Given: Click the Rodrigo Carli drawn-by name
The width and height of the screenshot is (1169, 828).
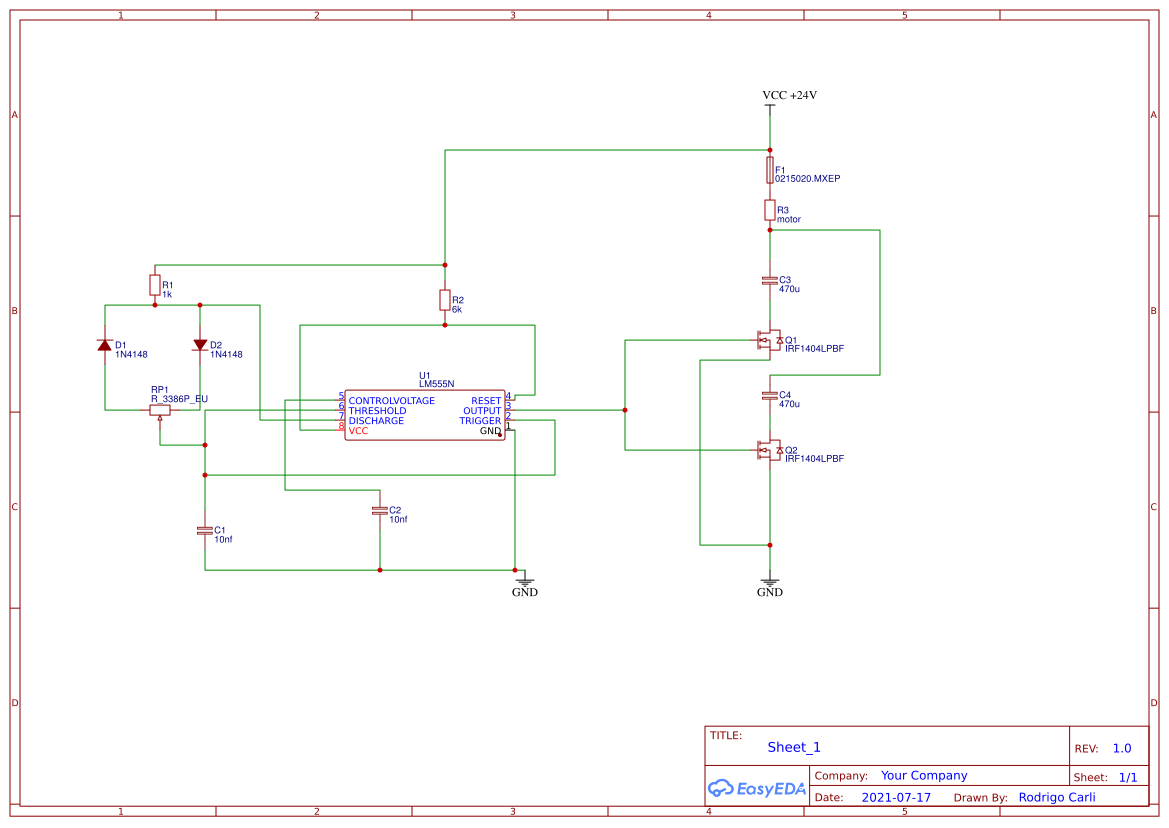Looking at the screenshot, I should click(x=1058, y=797).
